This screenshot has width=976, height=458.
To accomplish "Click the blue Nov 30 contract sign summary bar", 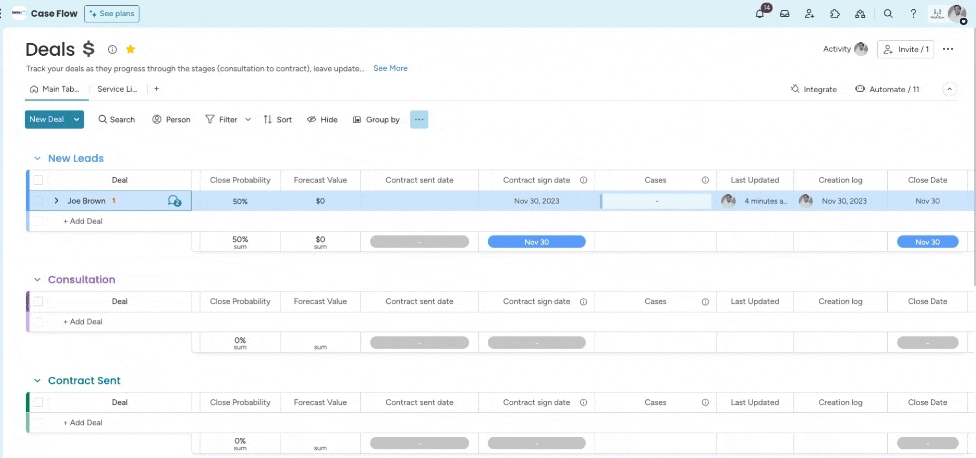I will (536, 242).
